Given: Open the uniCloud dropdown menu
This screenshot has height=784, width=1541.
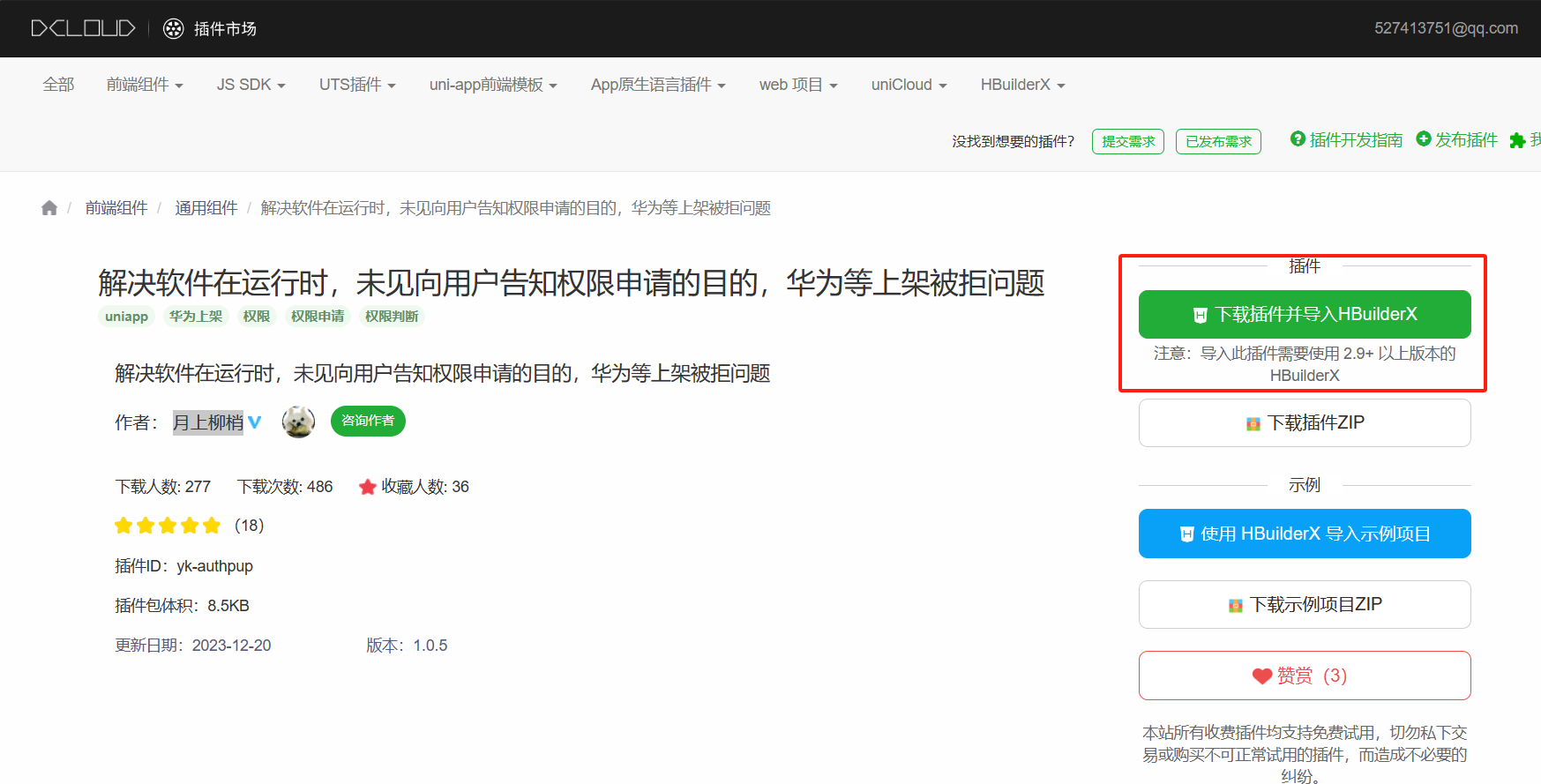Looking at the screenshot, I should [x=909, y=85].
